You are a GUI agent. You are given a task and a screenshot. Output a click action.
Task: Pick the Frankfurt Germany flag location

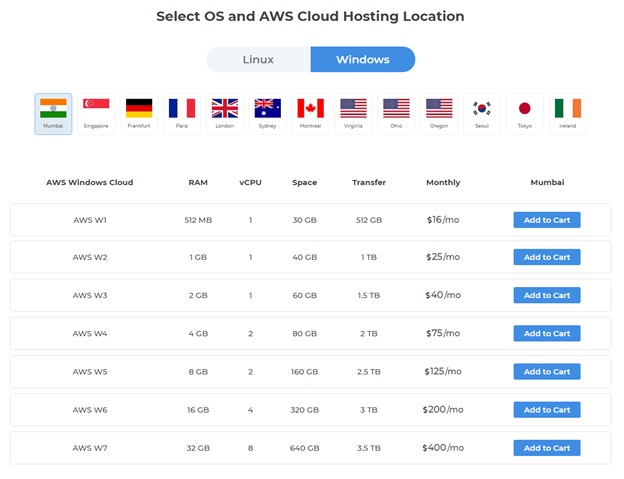pos(139,114)
